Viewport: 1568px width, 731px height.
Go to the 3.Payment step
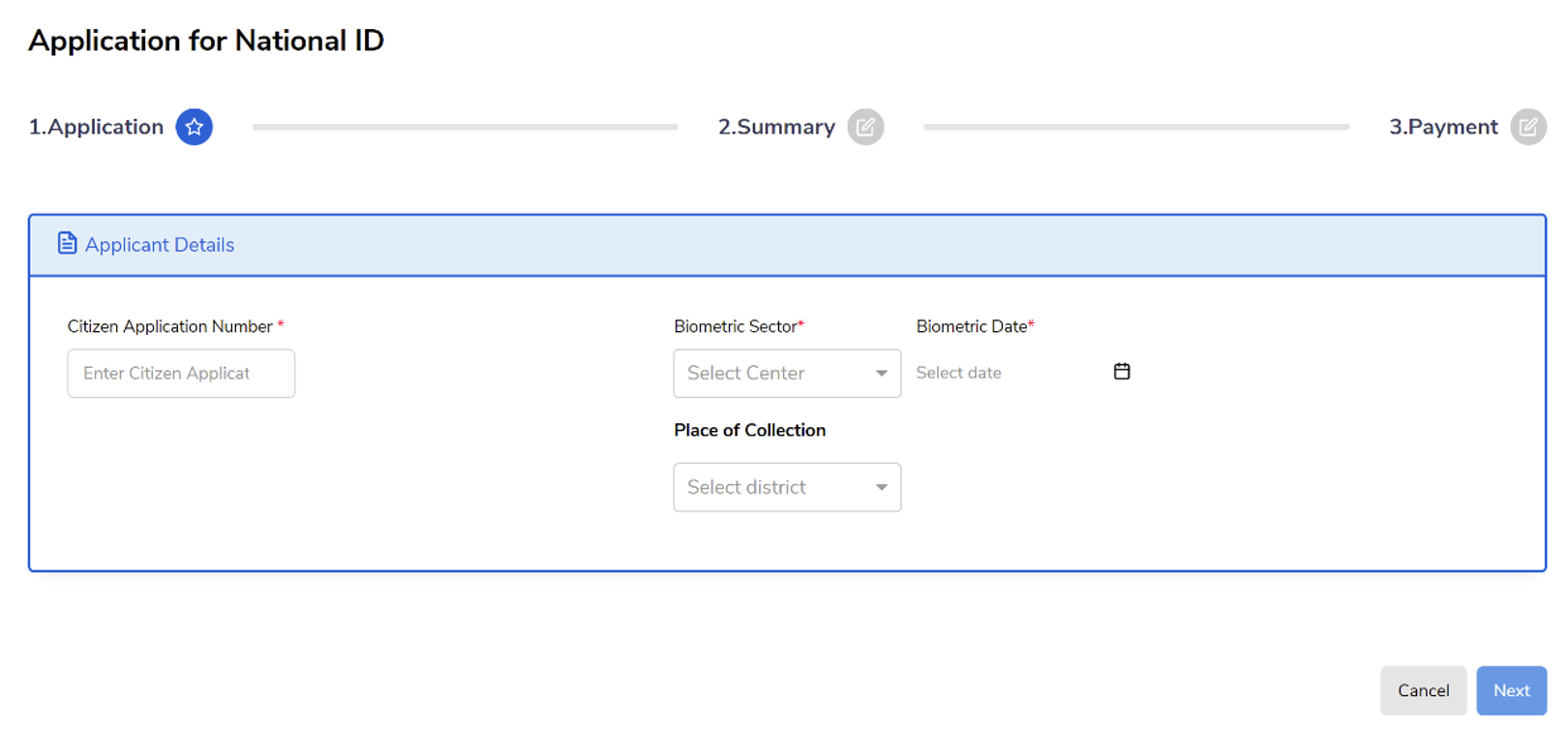(1443, 127)
